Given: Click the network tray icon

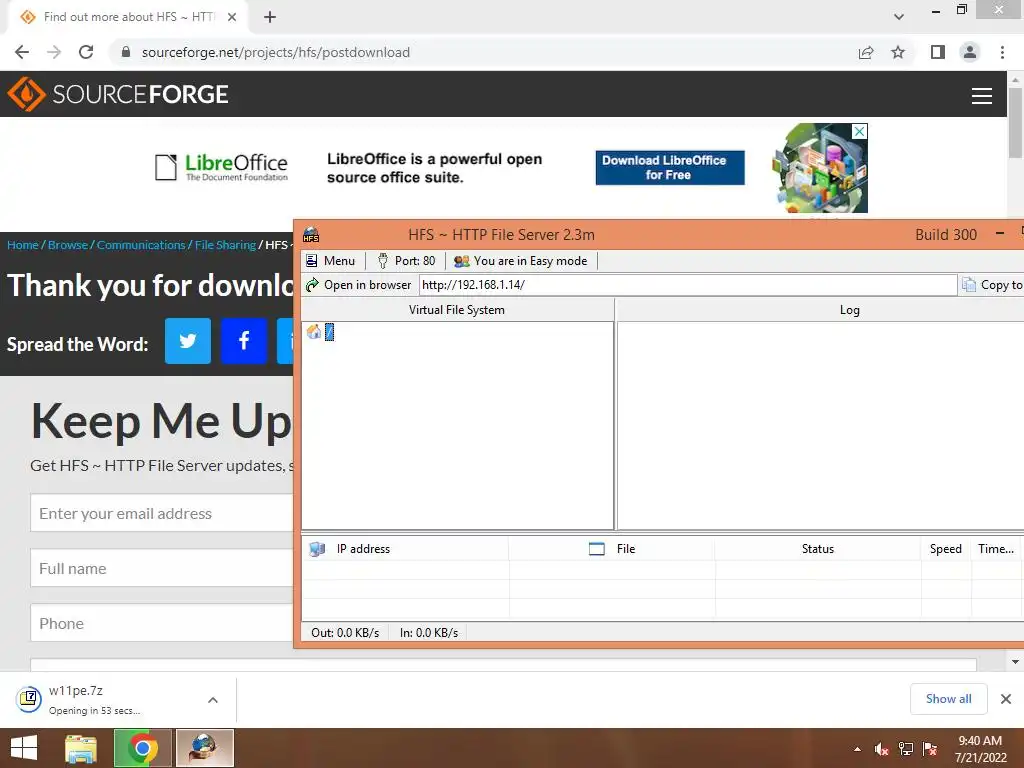Looking at the screenshot, I should click(x=906, y=749).
